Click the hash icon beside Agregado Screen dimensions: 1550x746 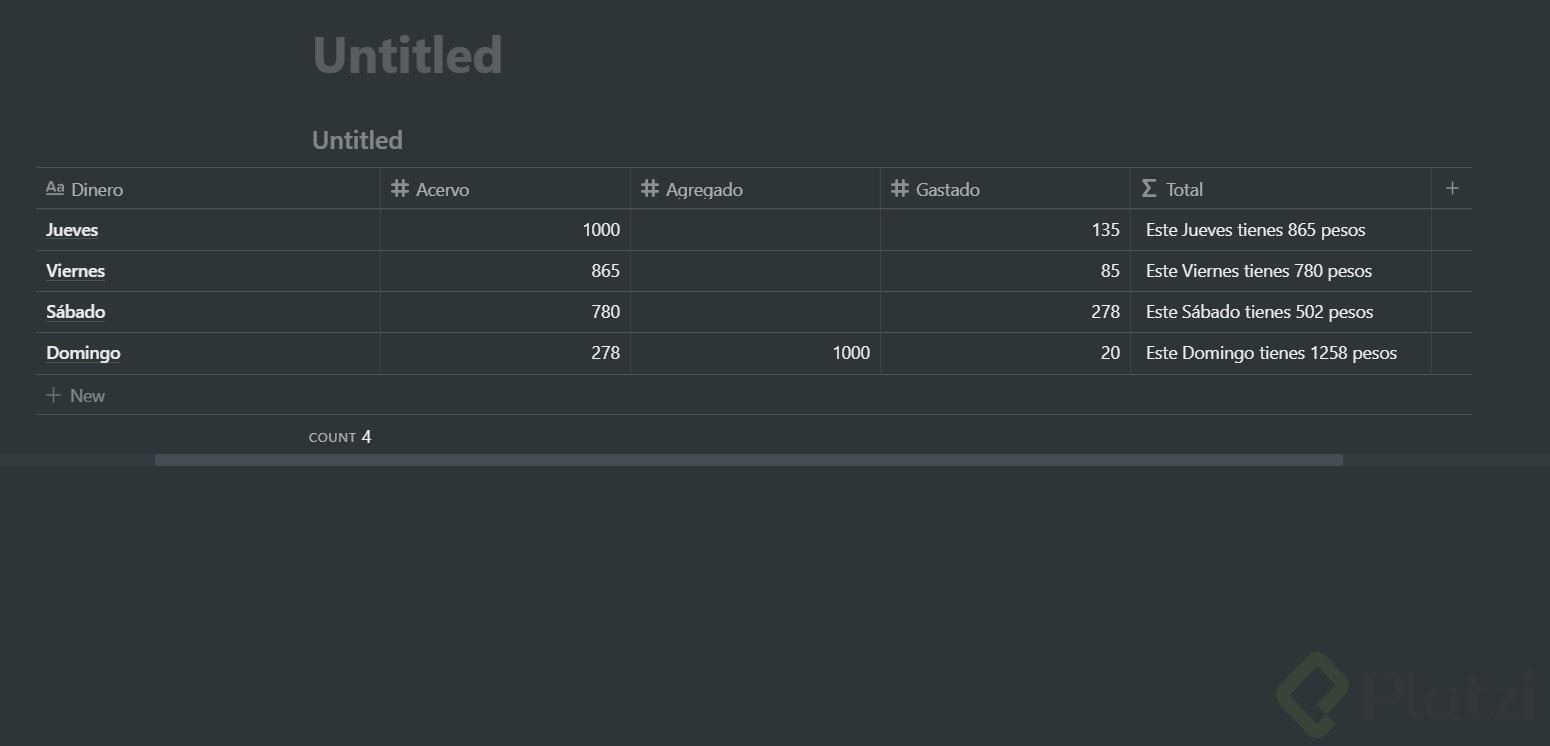point(650,188)
